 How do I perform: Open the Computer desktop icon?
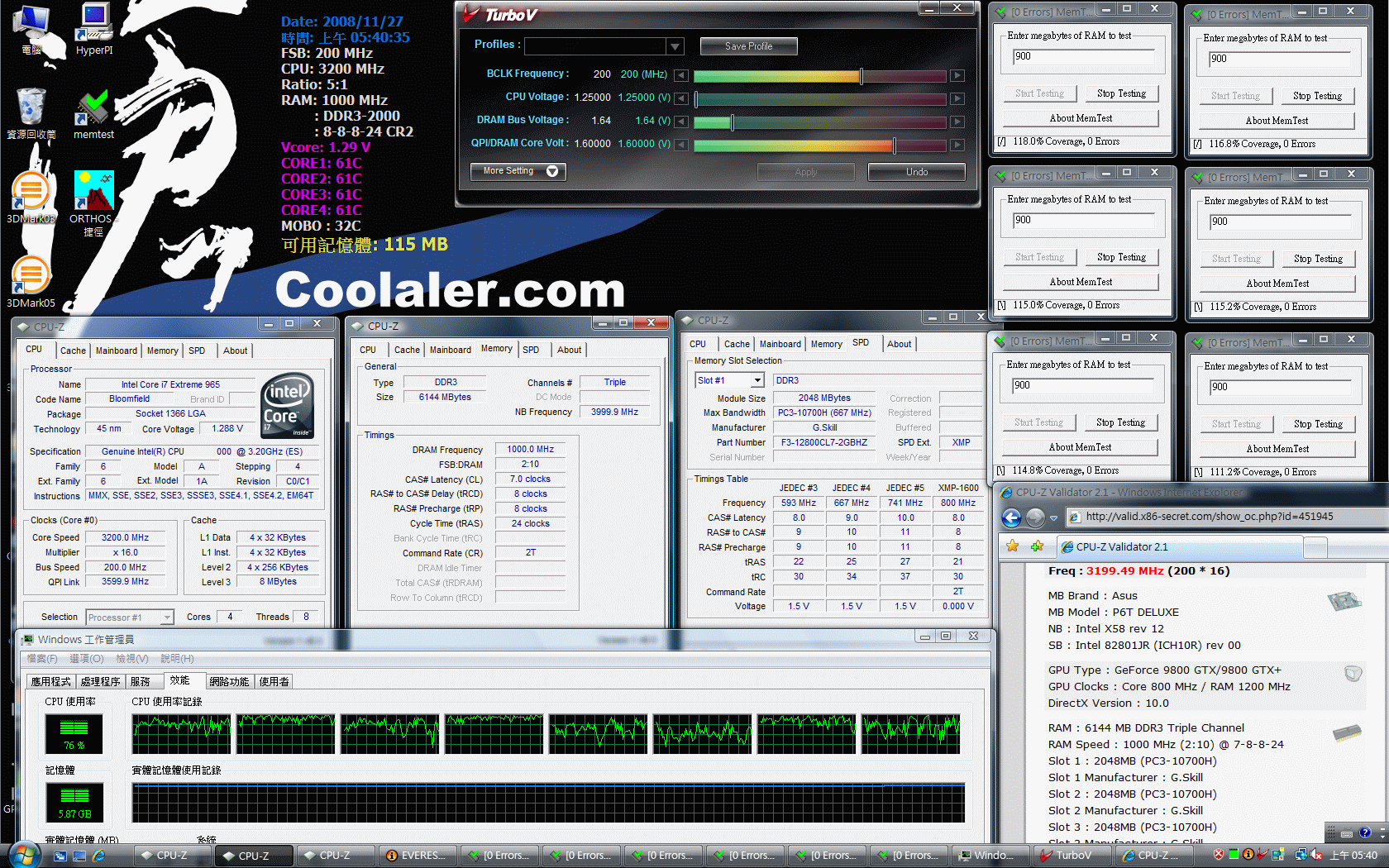click(x=31, y=30)
